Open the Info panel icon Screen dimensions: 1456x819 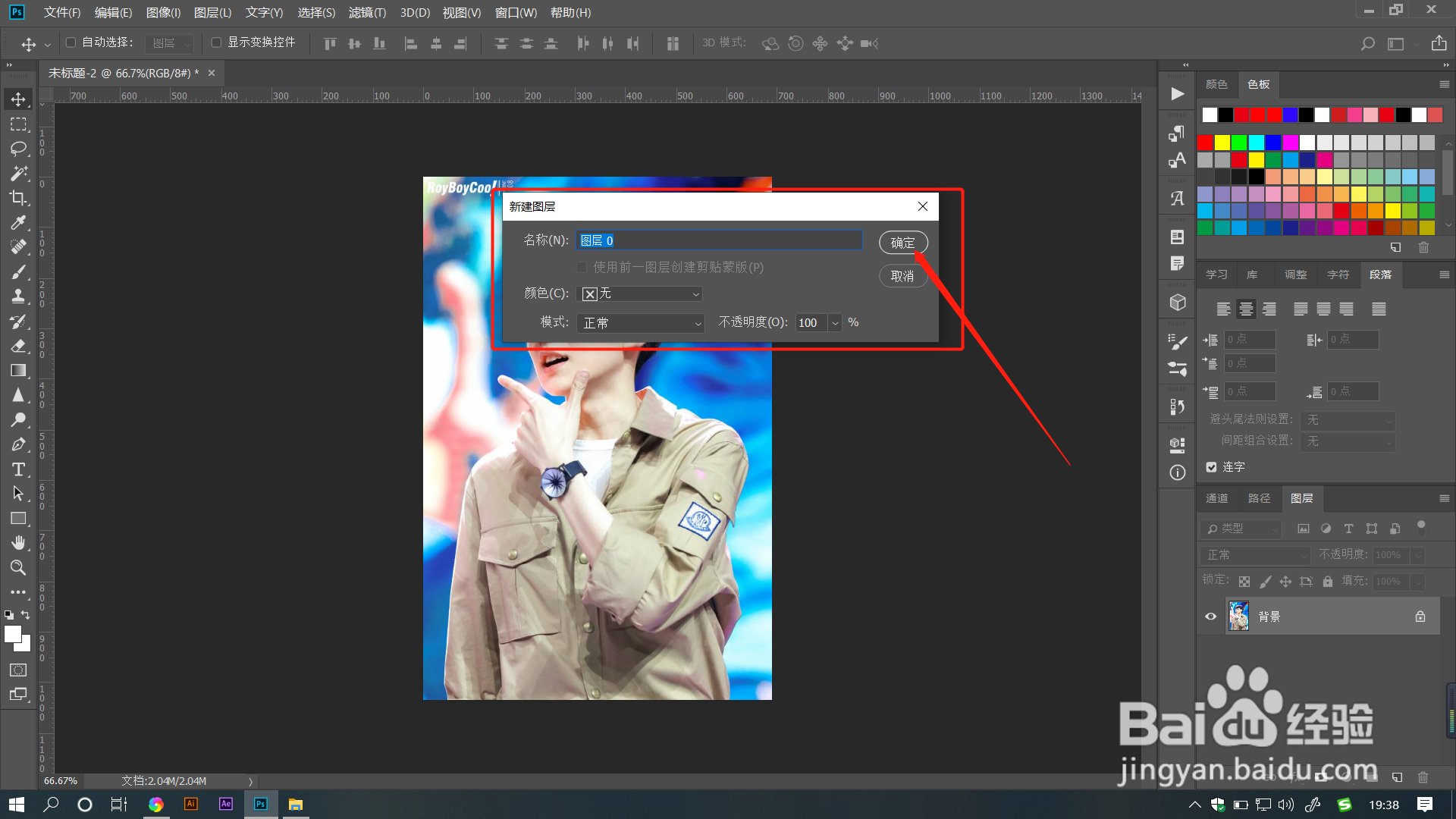click(1177, 472)
